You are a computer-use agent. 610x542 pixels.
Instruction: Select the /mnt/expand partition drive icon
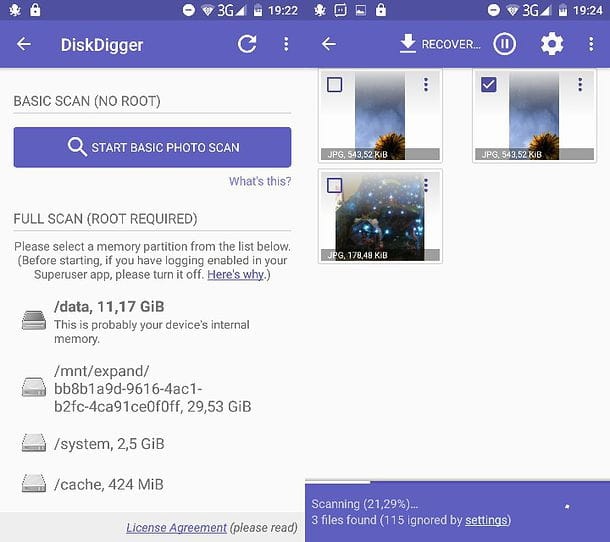34,387
